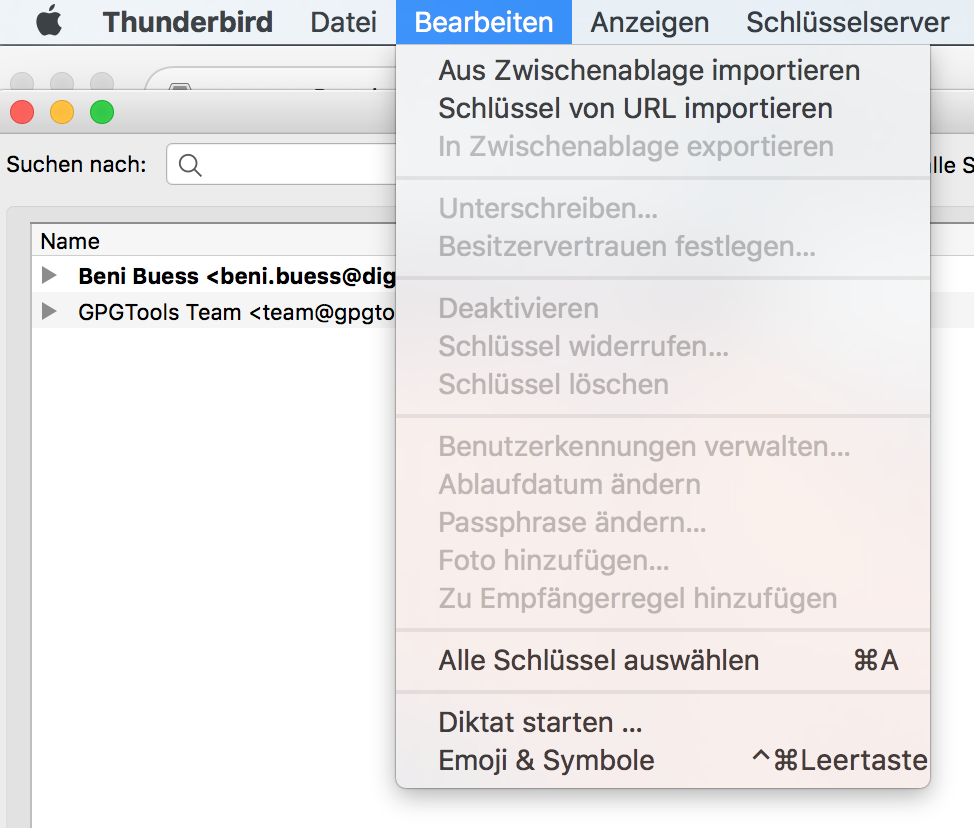Click the search magnifier icon
This screenshot has width=974, height=828.
pos(190,165)
